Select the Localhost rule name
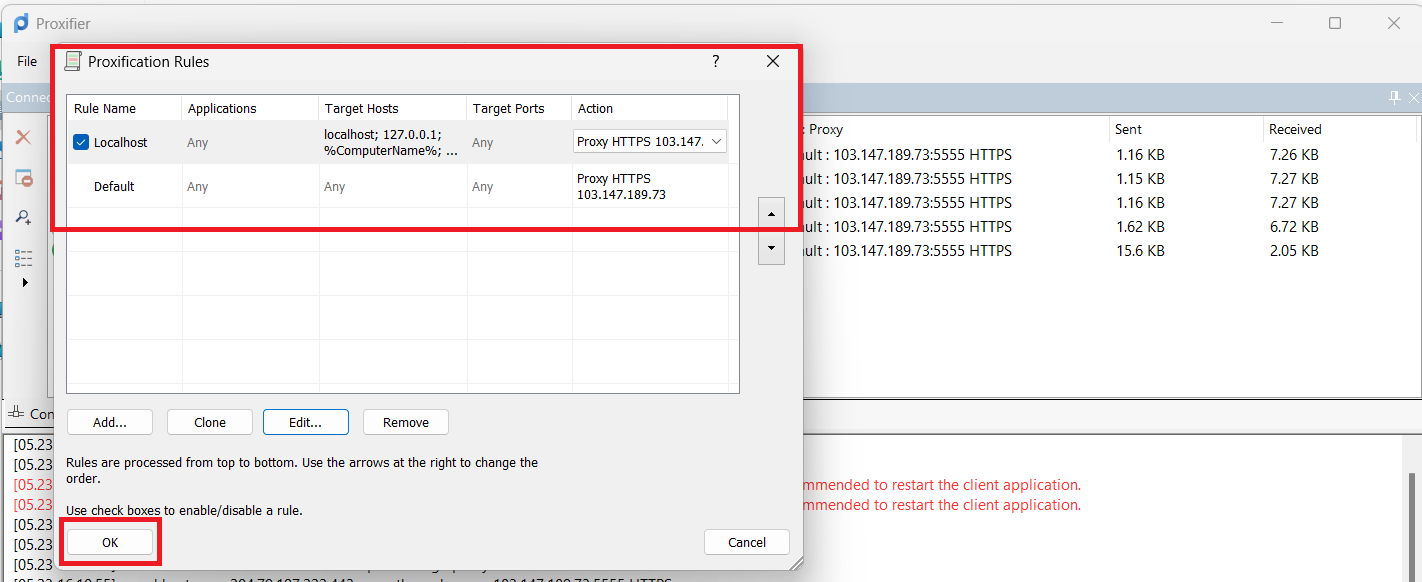Image resolution: width=1422 pixels, height=582 pixels. pyautogui.click(x=120, y=143)
